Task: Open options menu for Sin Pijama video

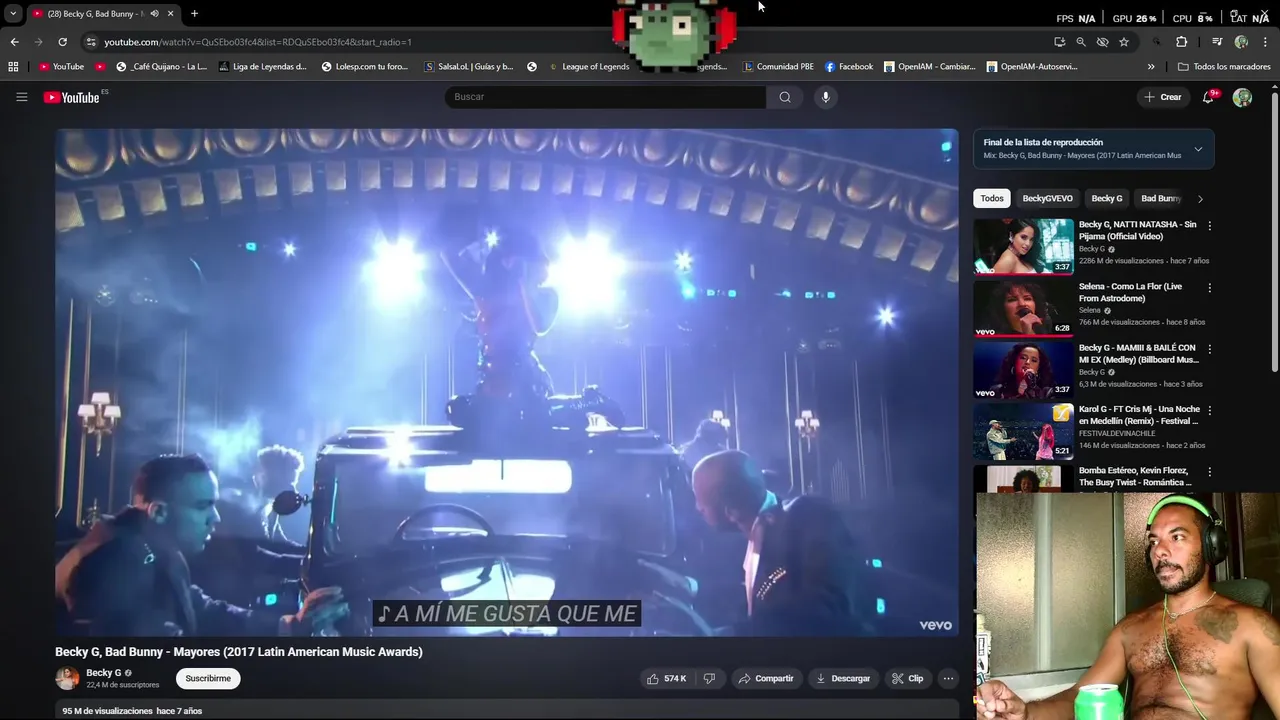Action: pos(1209,226)
